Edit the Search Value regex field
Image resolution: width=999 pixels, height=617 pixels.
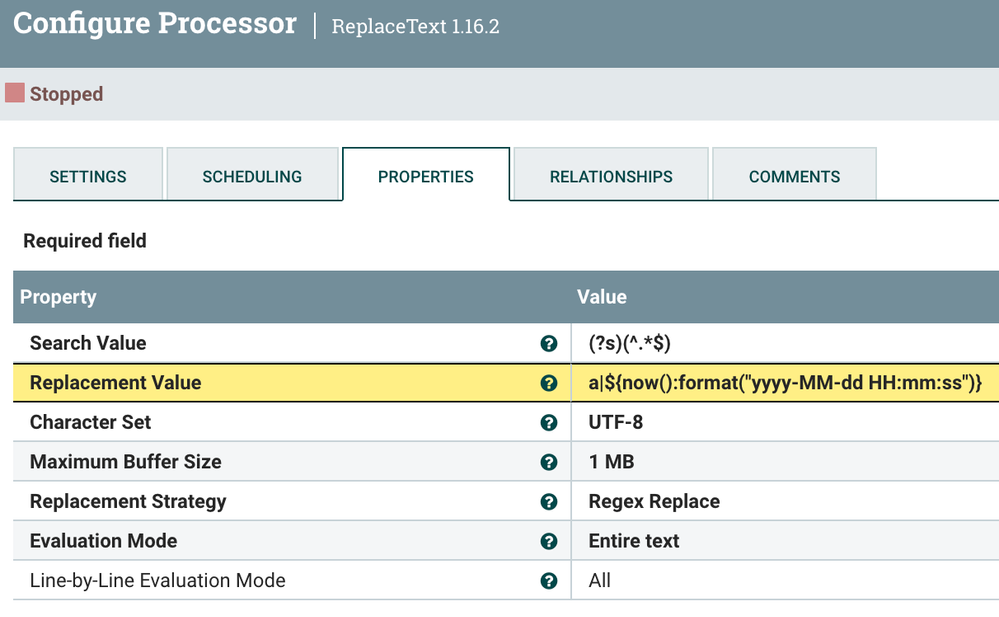pos(785,344)
